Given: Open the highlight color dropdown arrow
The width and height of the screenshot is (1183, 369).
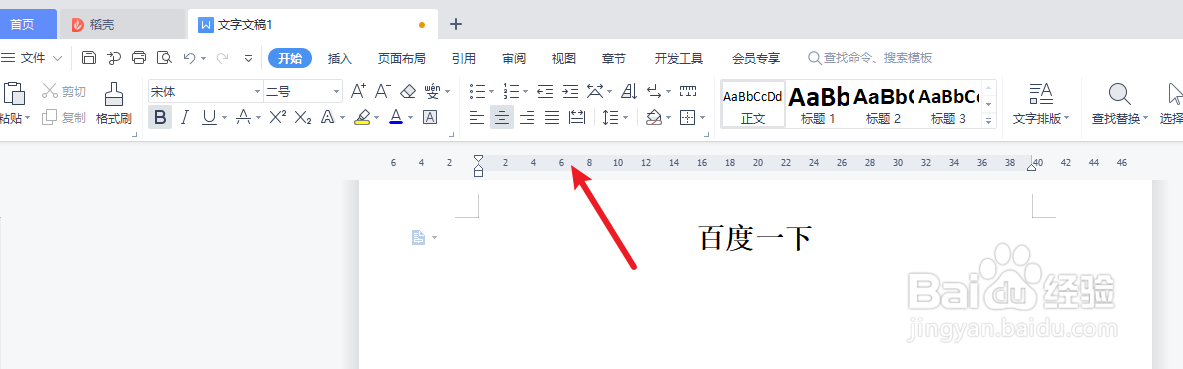Looking at the screenshot, I should [x=376, y=118].
